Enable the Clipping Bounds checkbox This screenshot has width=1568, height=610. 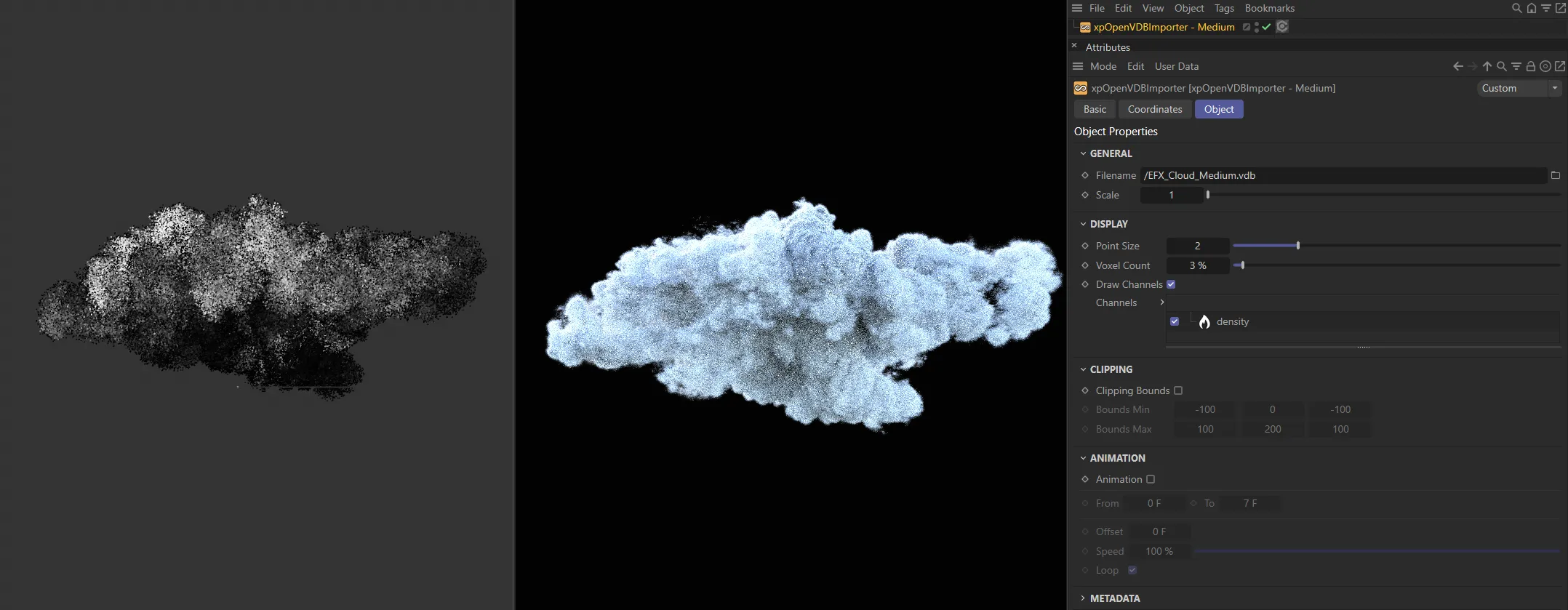pos(1178,390)
